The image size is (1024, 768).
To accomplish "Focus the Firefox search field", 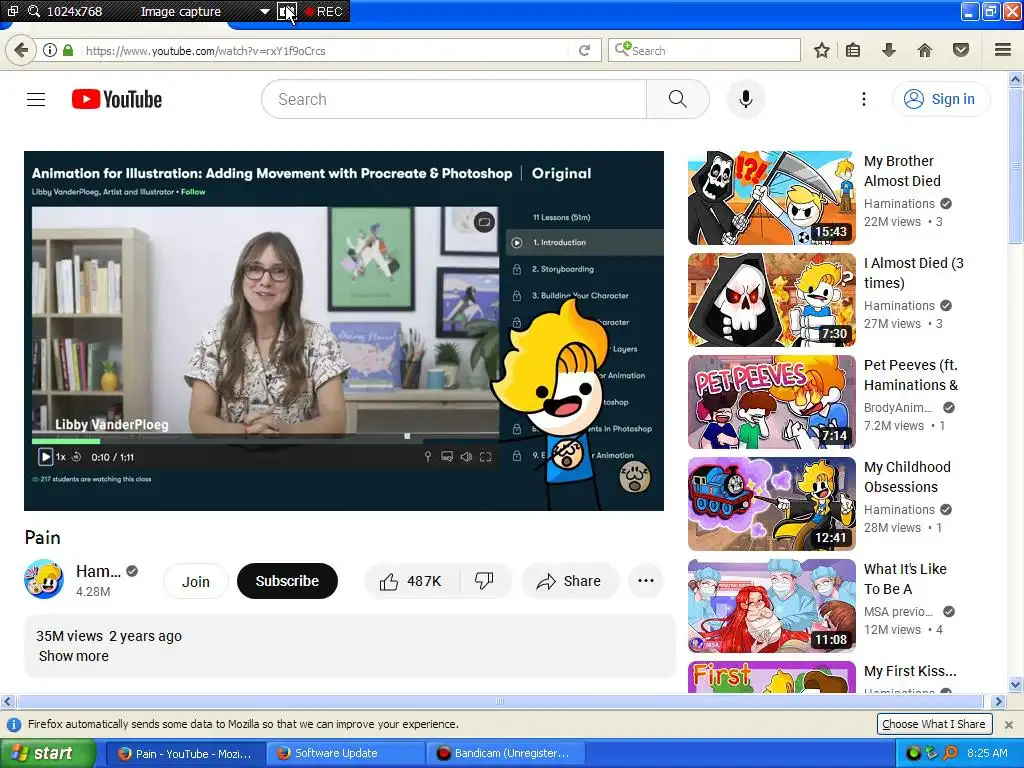I will 704,50.
